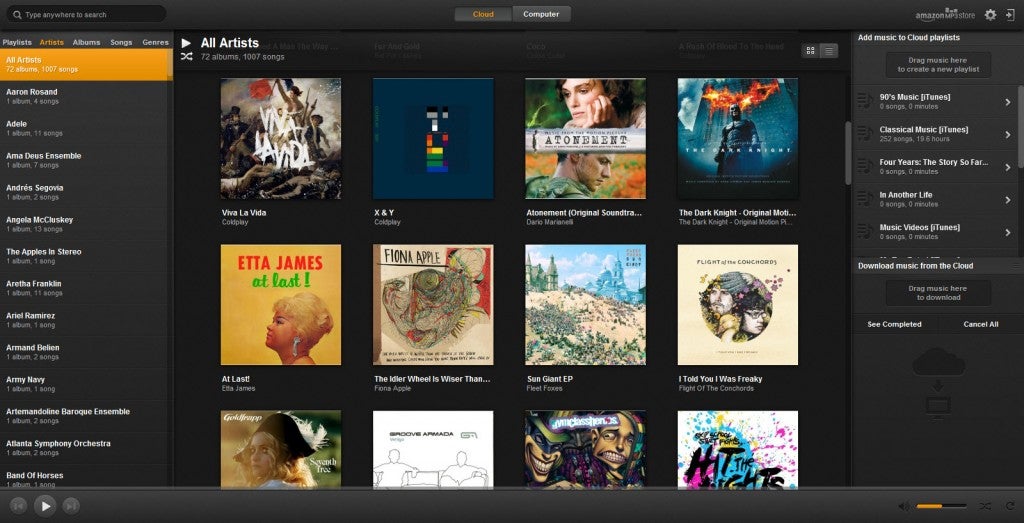Open the Albums tab
The width and height of the screenshot is (1024, 523).
point(86,42)
